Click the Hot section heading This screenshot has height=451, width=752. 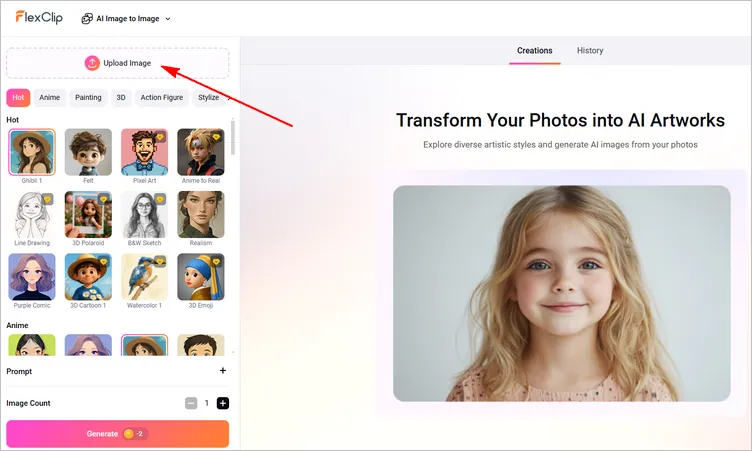tap(12, 120)
